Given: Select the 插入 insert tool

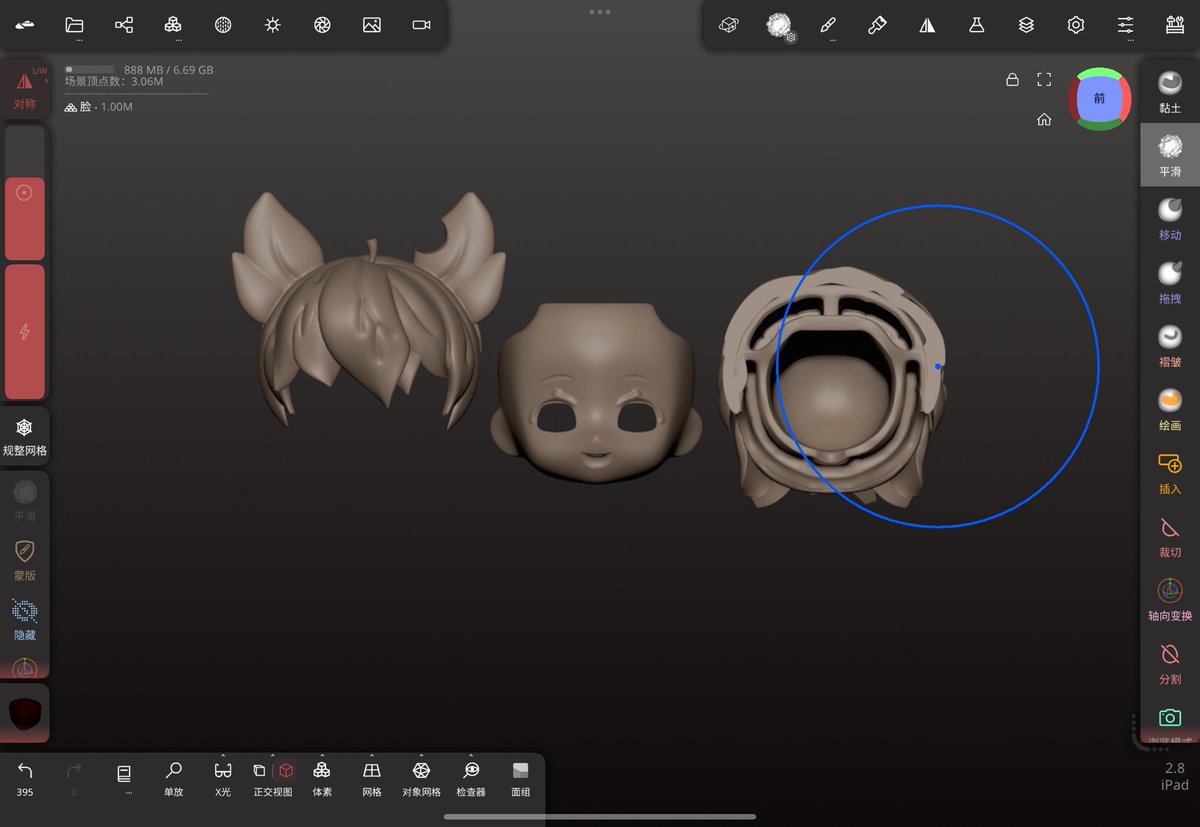Looking at the screenshot, I should click(x=1170, y=472).
